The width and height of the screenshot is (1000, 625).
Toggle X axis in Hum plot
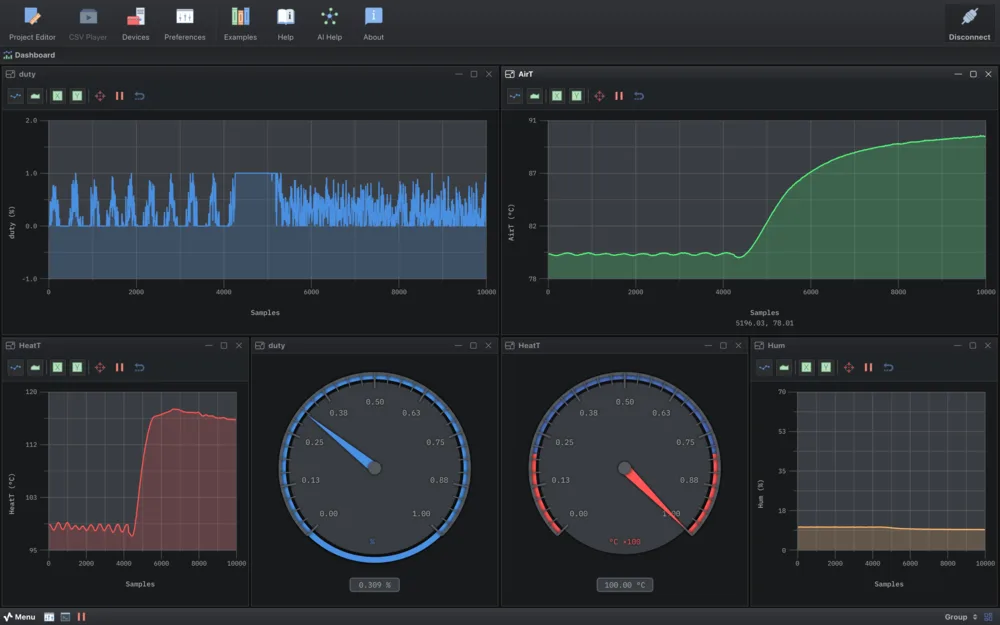pos(806,367)
